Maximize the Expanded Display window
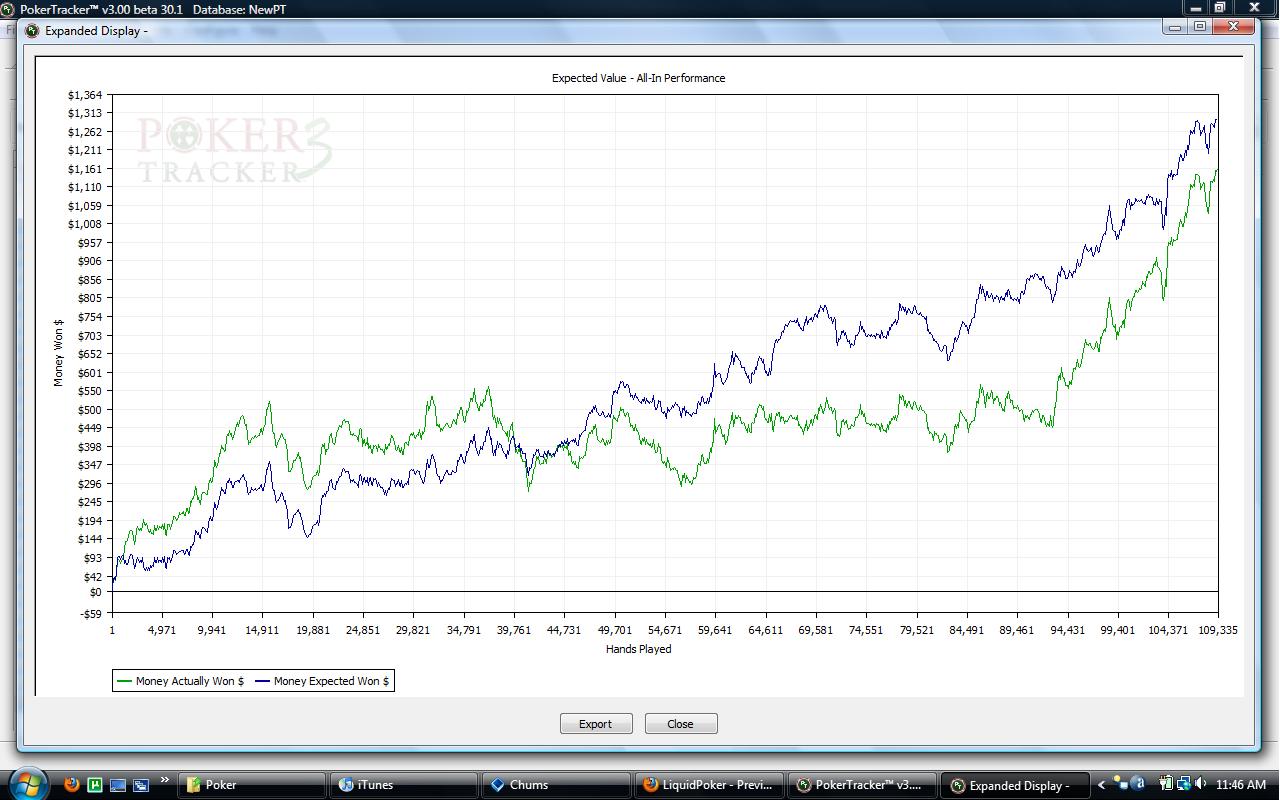 [1201, 27]
